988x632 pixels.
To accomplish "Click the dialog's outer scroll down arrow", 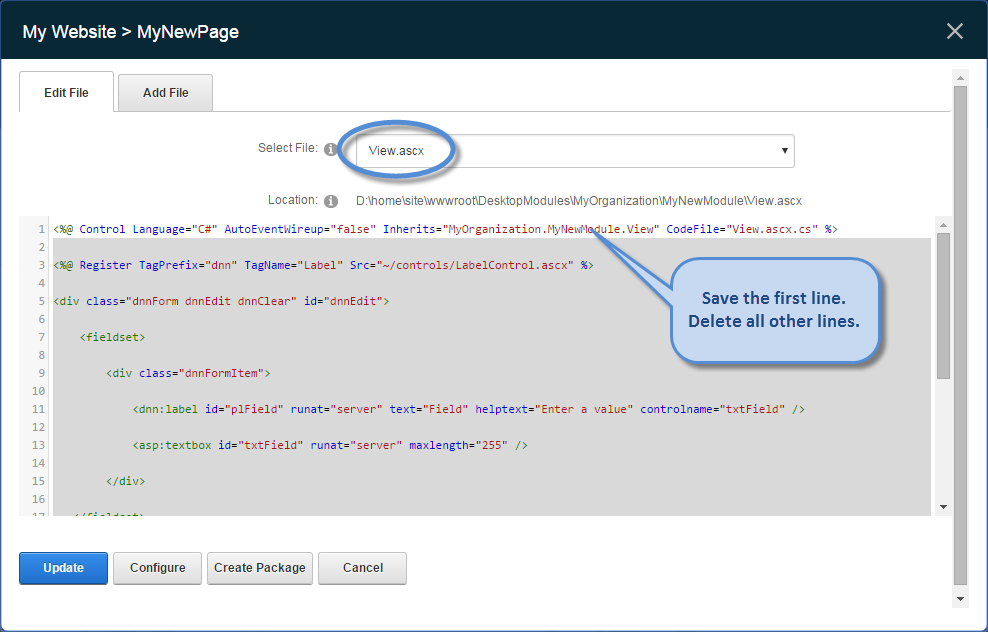I will [961, 598].
